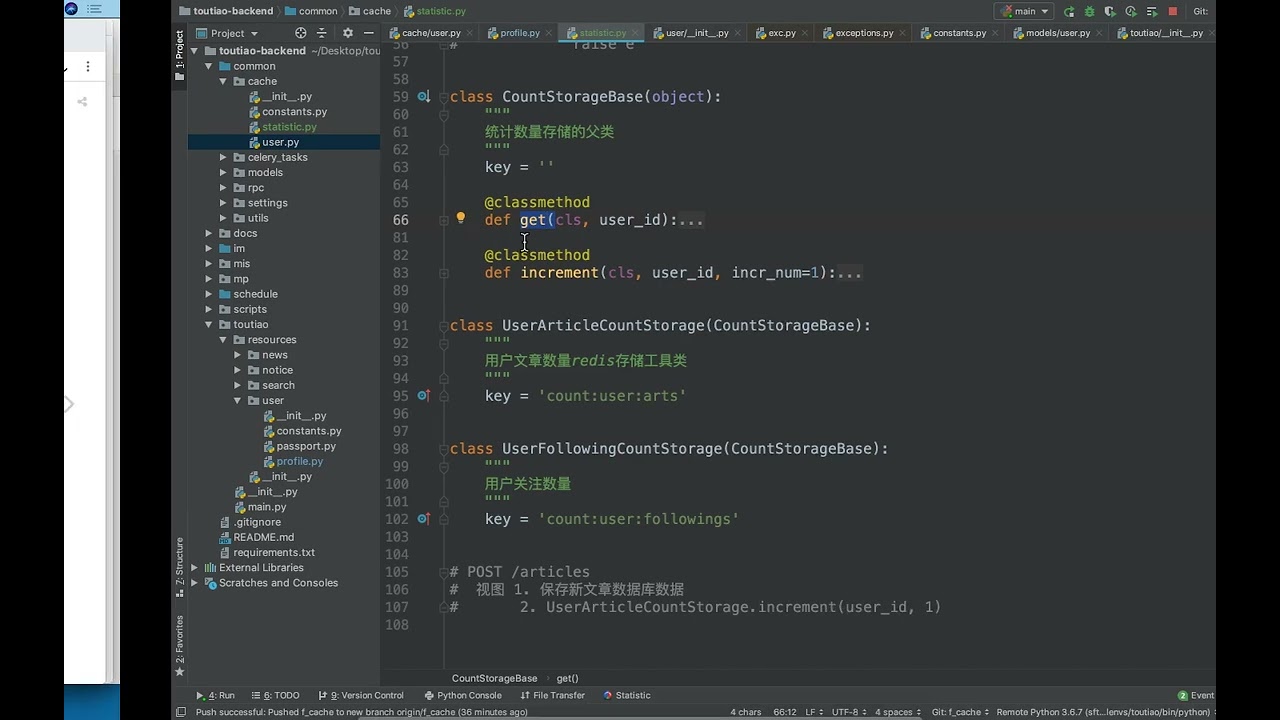Toggle the 1: Project side tool window

click(180, 50)
